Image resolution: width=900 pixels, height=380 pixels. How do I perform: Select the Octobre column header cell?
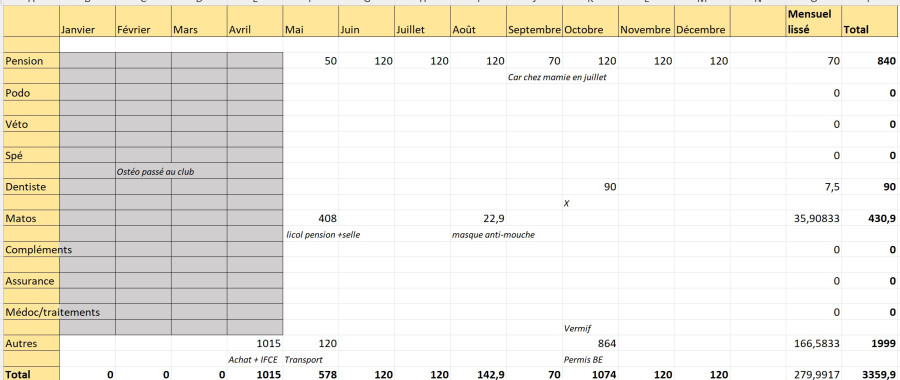[590, 22]
